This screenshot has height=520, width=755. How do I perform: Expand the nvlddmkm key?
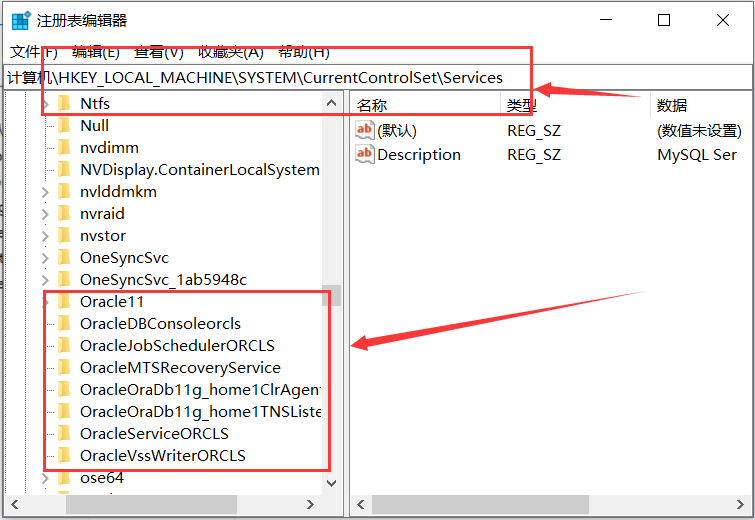point(45,192)
